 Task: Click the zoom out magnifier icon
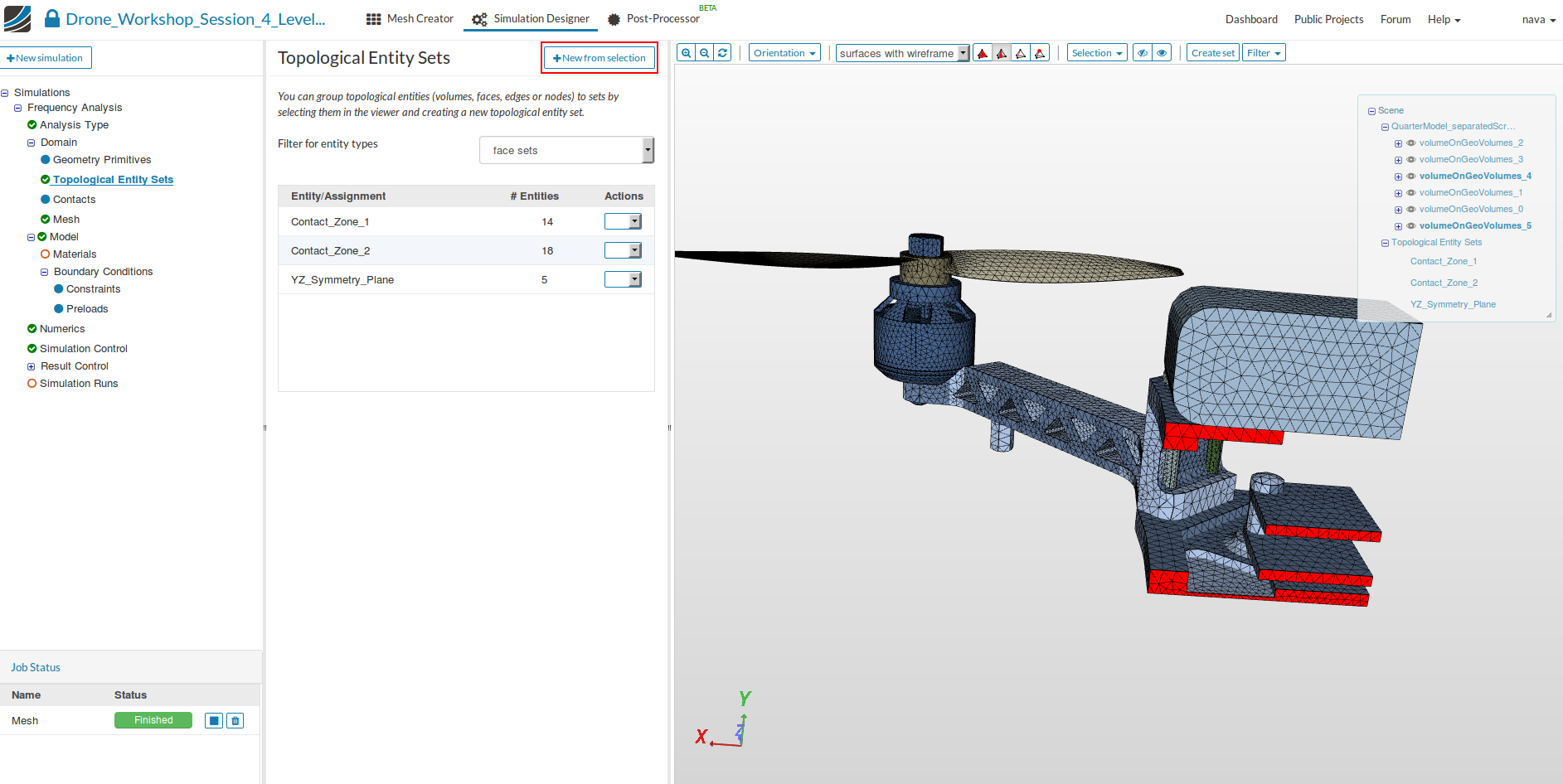tap(704, 53)
